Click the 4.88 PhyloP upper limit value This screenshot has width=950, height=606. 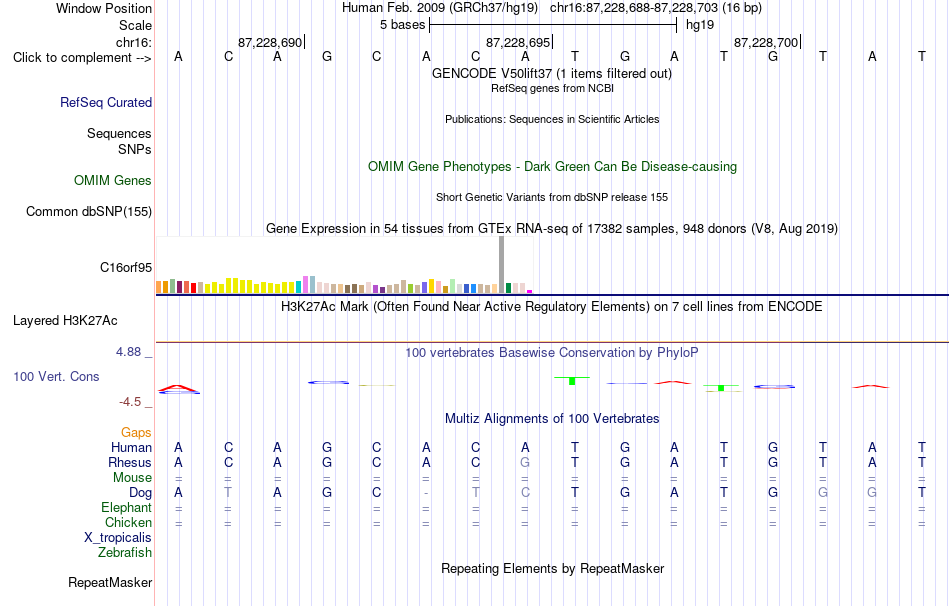(x=129, y=352)
